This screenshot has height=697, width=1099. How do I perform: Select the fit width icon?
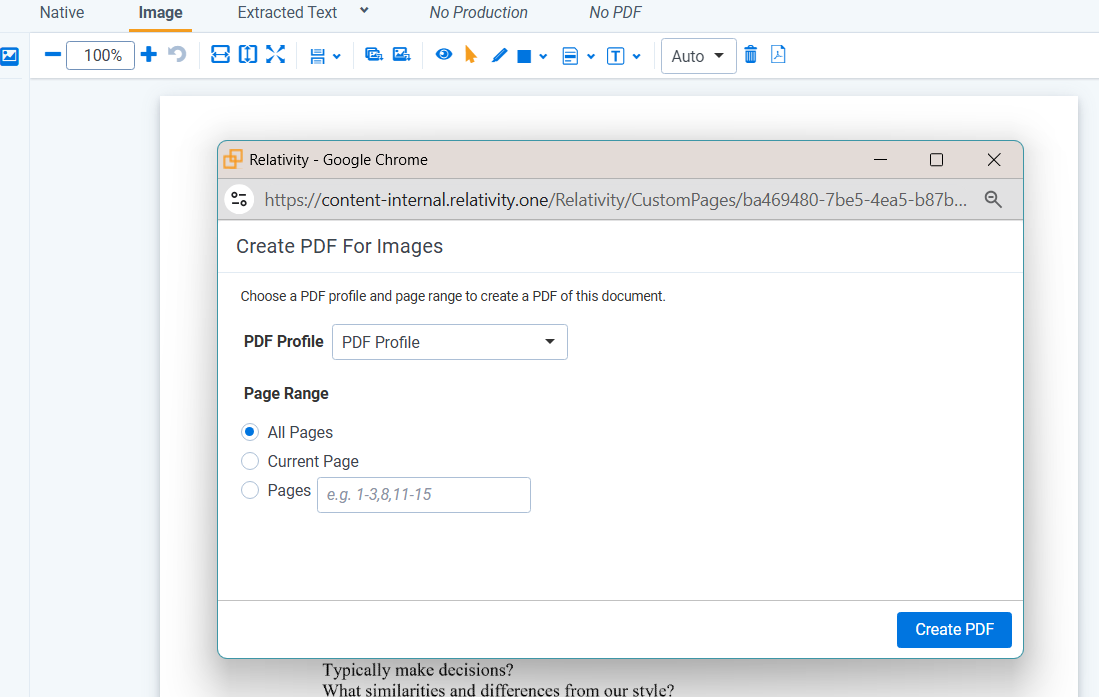(220, 55)
